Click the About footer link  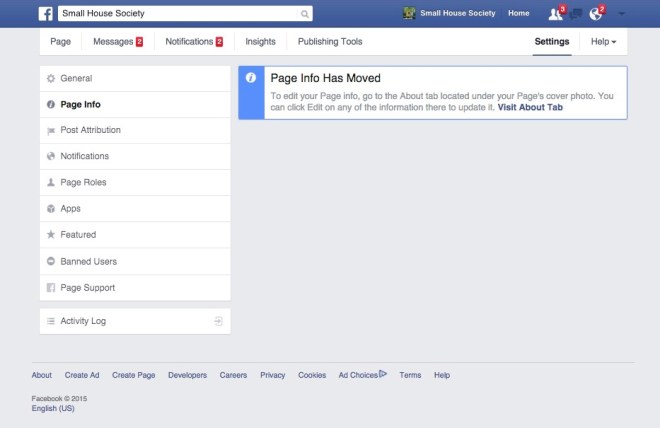click(42, 375)
